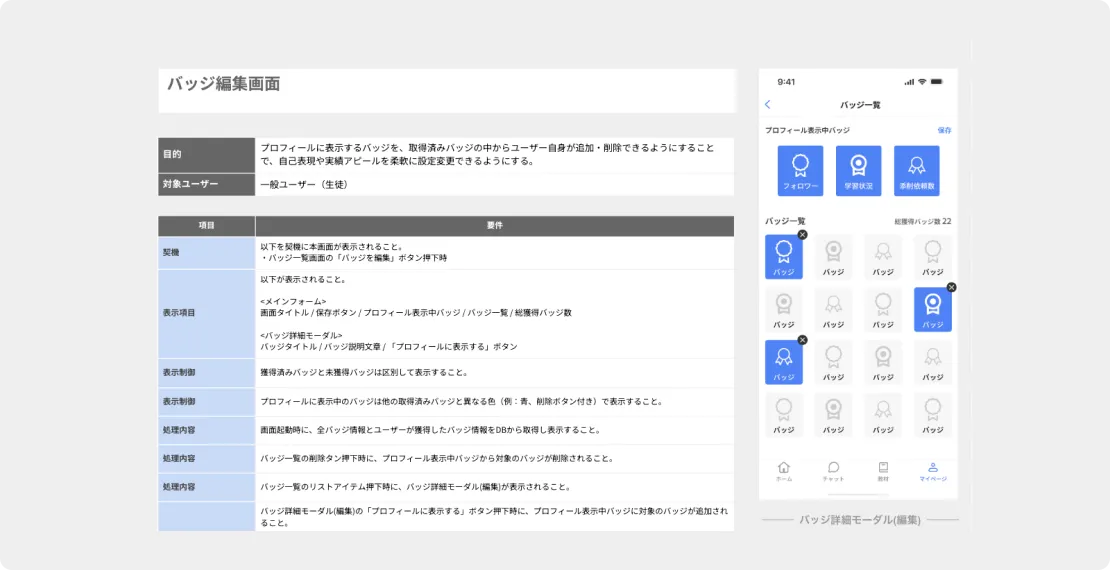
Task: Open fourth badge in third grid row
Action: [933, 362]
